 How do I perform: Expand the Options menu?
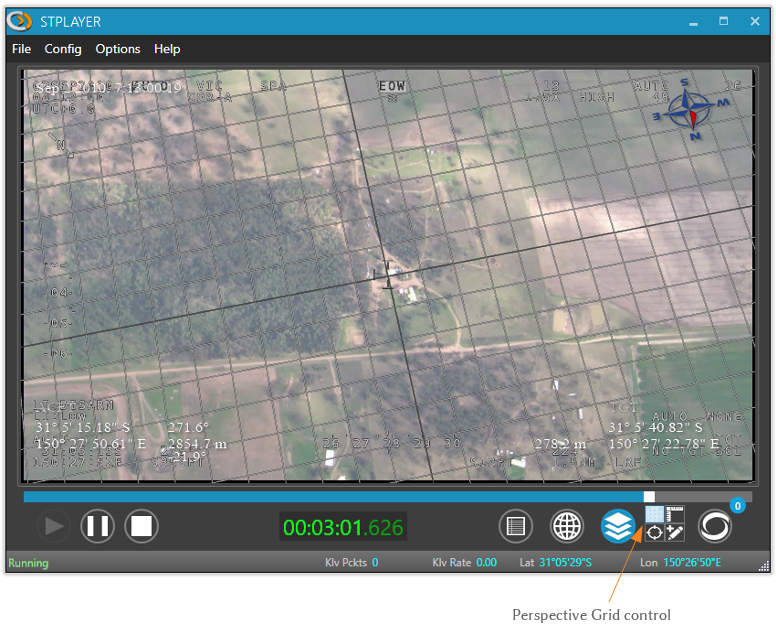click(118, 49)
